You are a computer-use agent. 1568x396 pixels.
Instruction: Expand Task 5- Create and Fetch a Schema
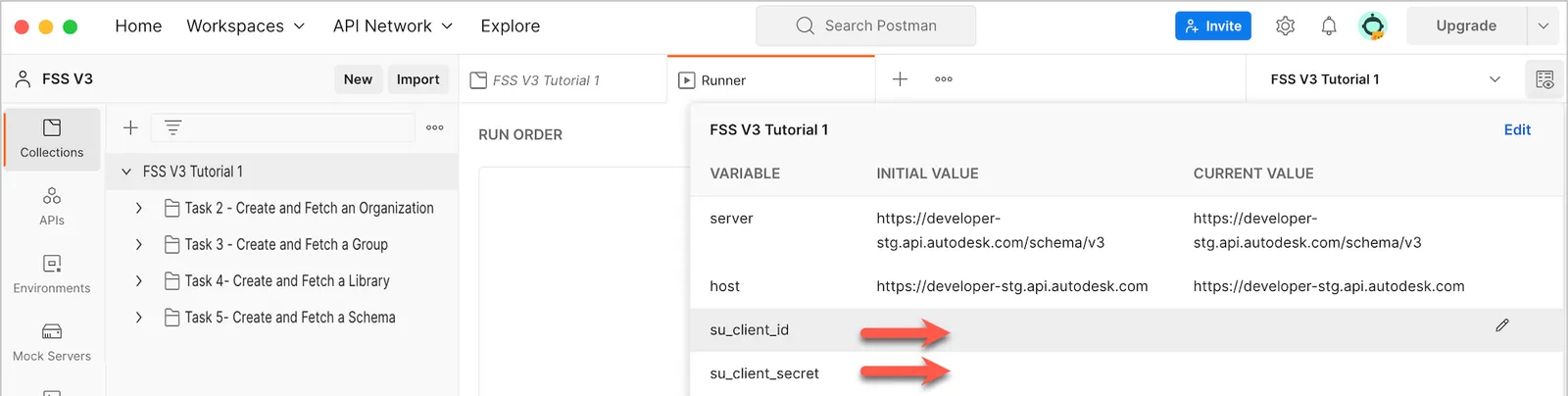(x=139, y=318)
